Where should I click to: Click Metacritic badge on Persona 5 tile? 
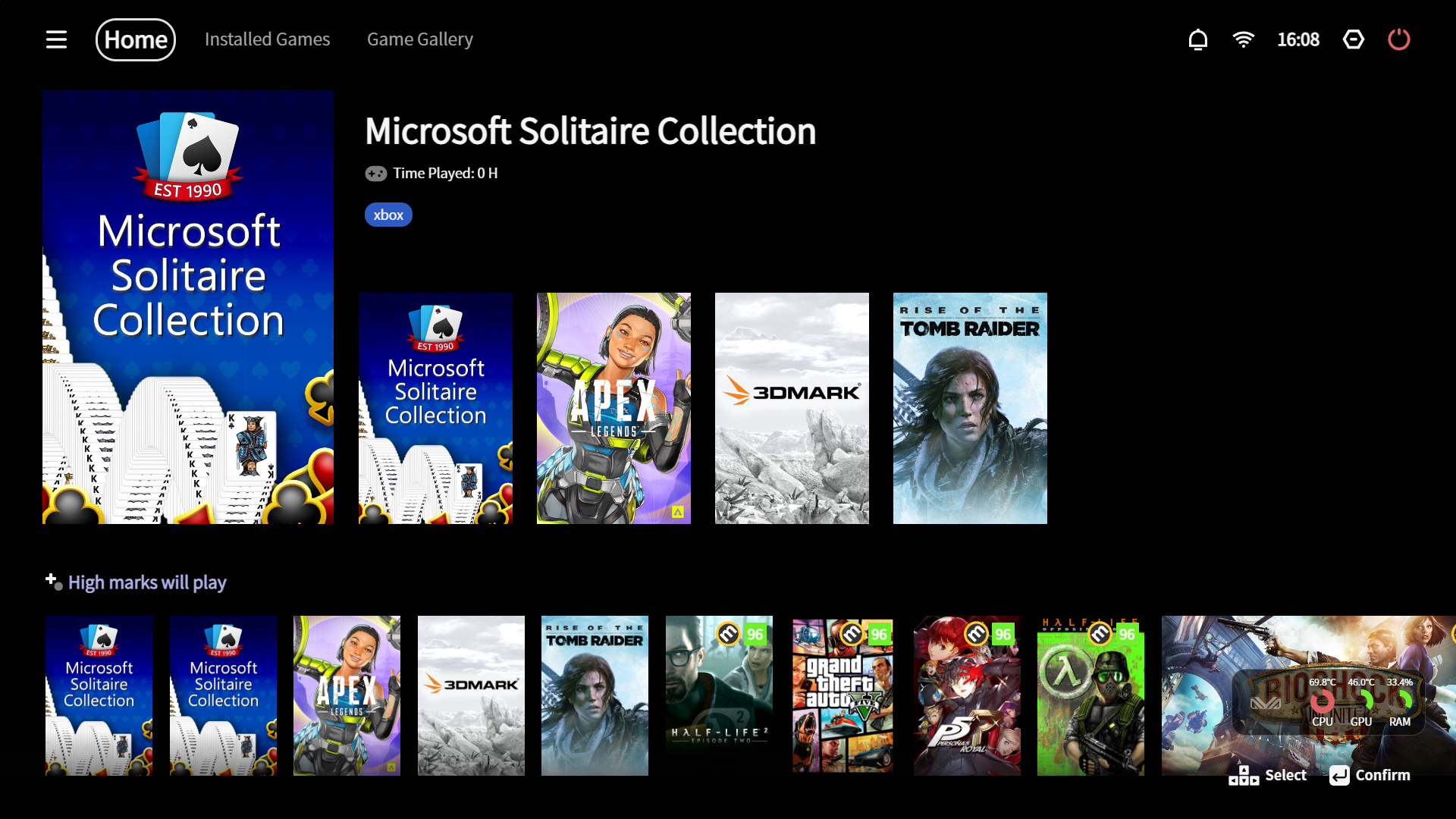click(977, 633)
